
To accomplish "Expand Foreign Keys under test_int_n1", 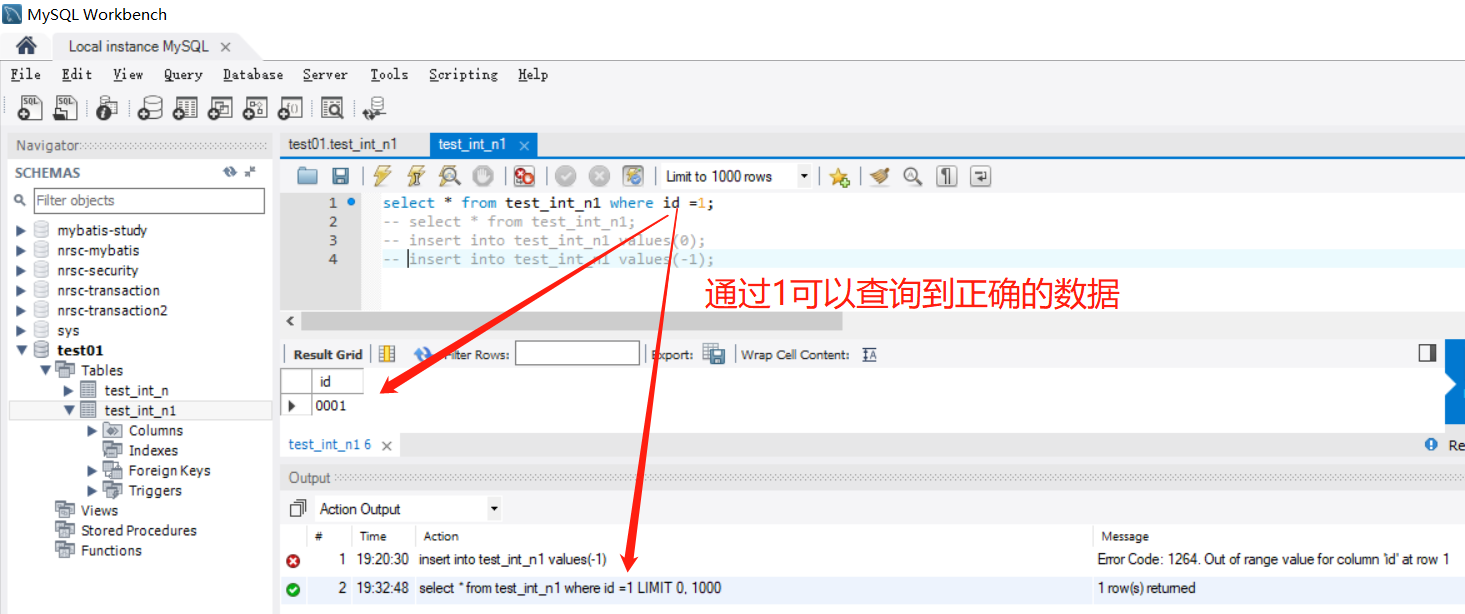I will 93,471.
